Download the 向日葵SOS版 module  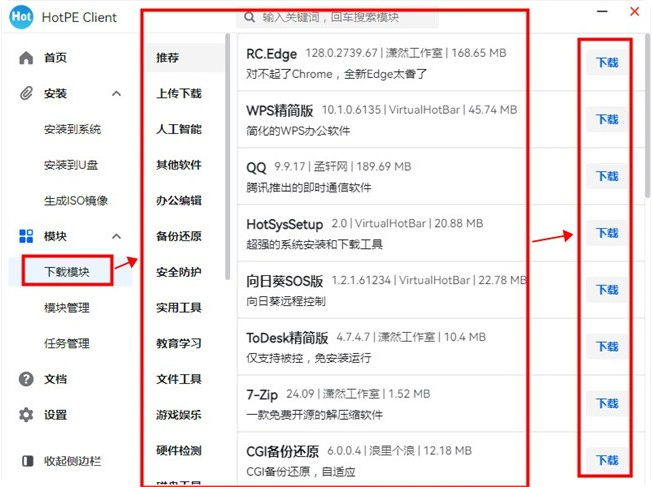click(607, 290)
